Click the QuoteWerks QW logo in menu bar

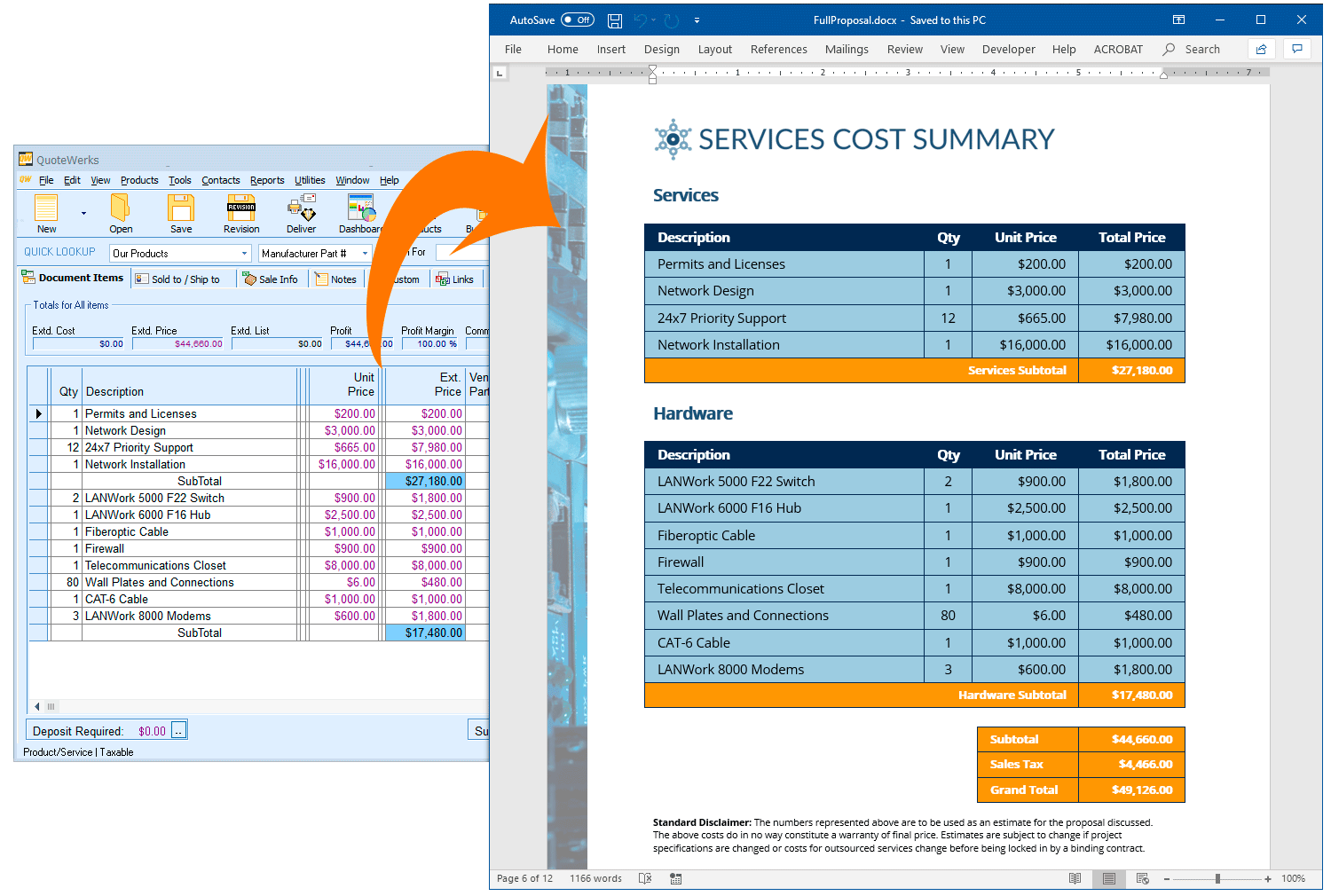click(x=26, y=179)
